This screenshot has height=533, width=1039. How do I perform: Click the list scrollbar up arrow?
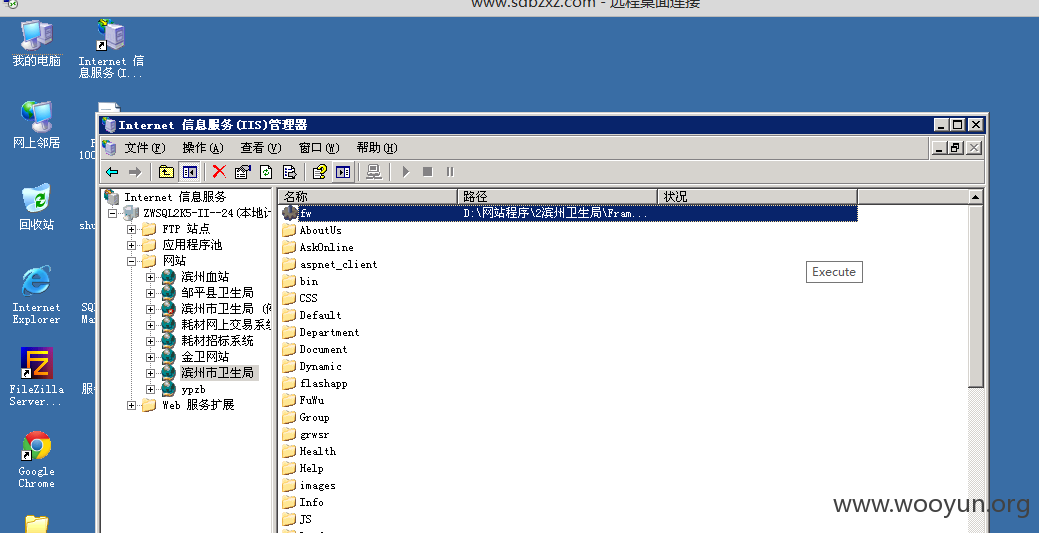975,197
